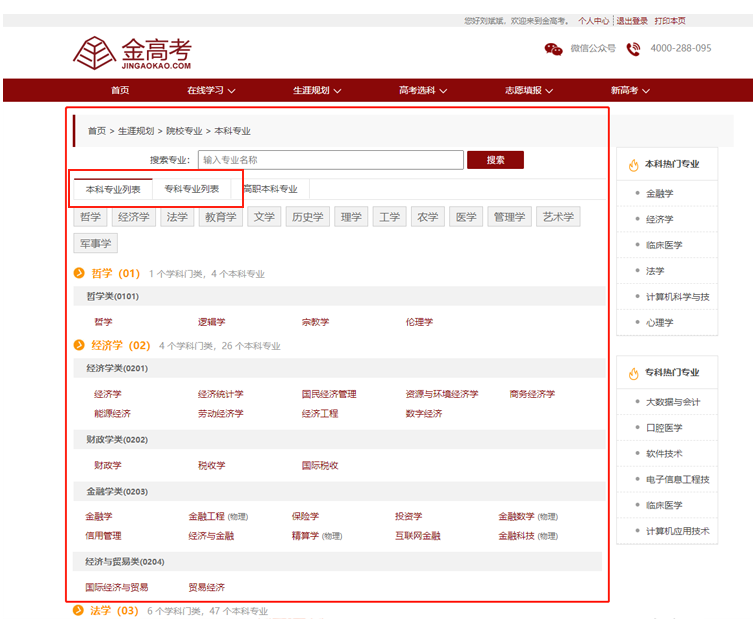This screenshot has width=754, height=640.
Task: Filter by the 工学 category button
Action: [388, 217]
